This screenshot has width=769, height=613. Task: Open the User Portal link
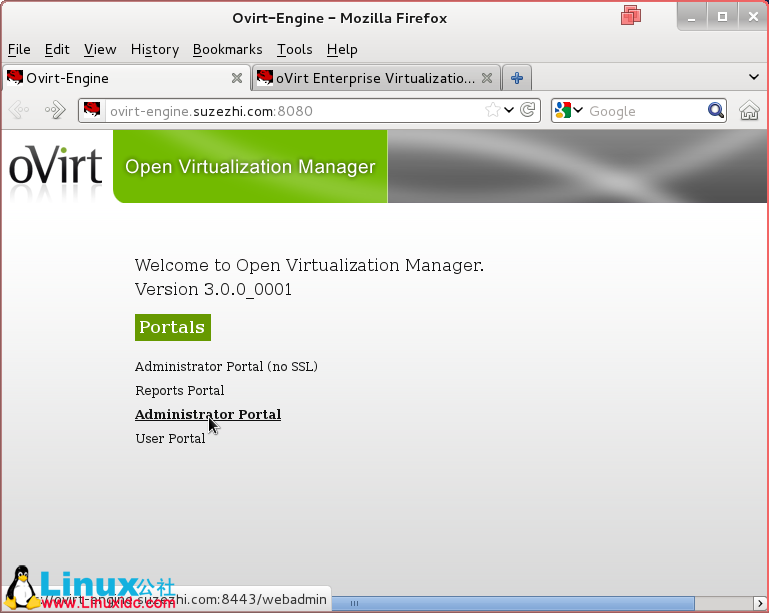click(170, 438)
